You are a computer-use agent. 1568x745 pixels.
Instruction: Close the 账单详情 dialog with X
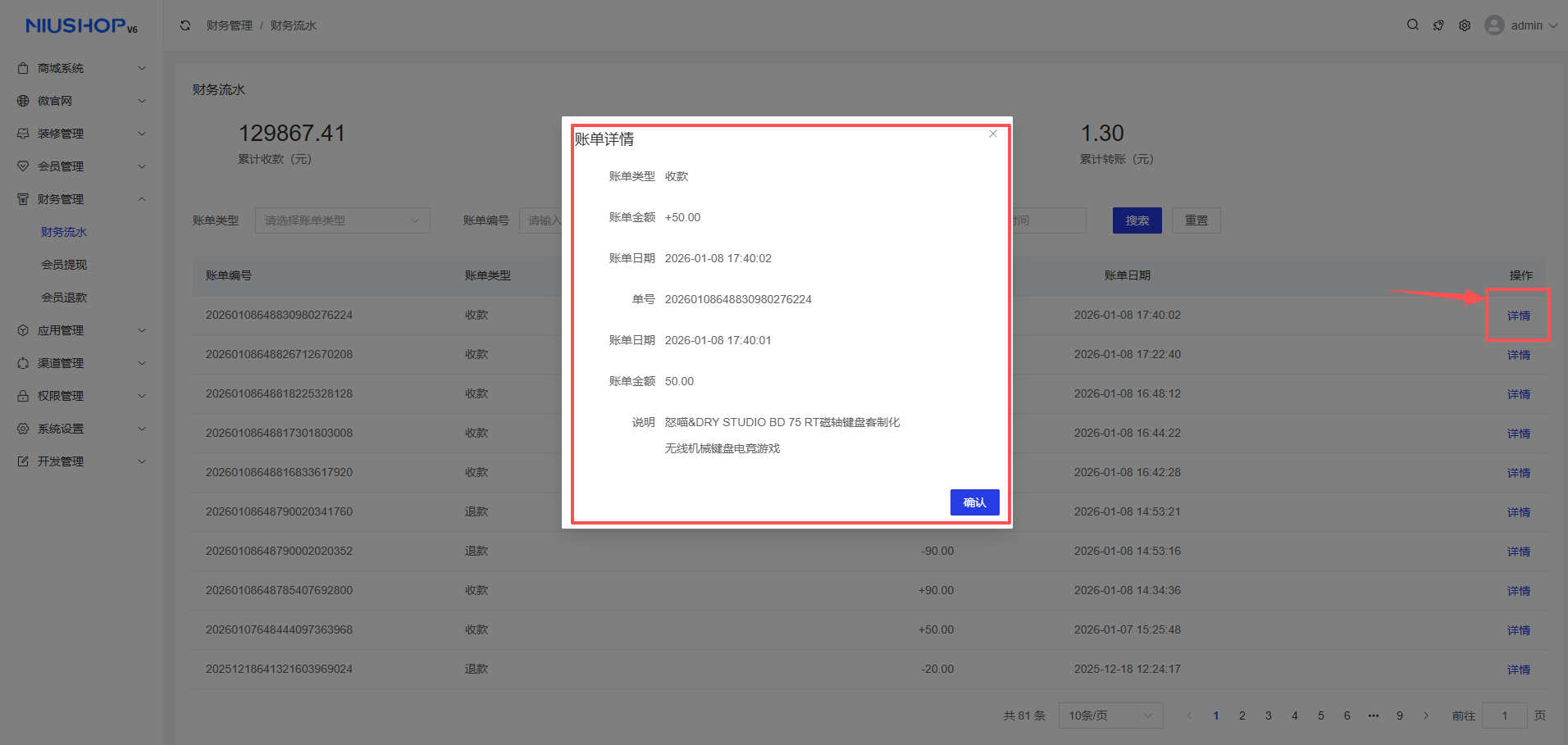point(993,134)
